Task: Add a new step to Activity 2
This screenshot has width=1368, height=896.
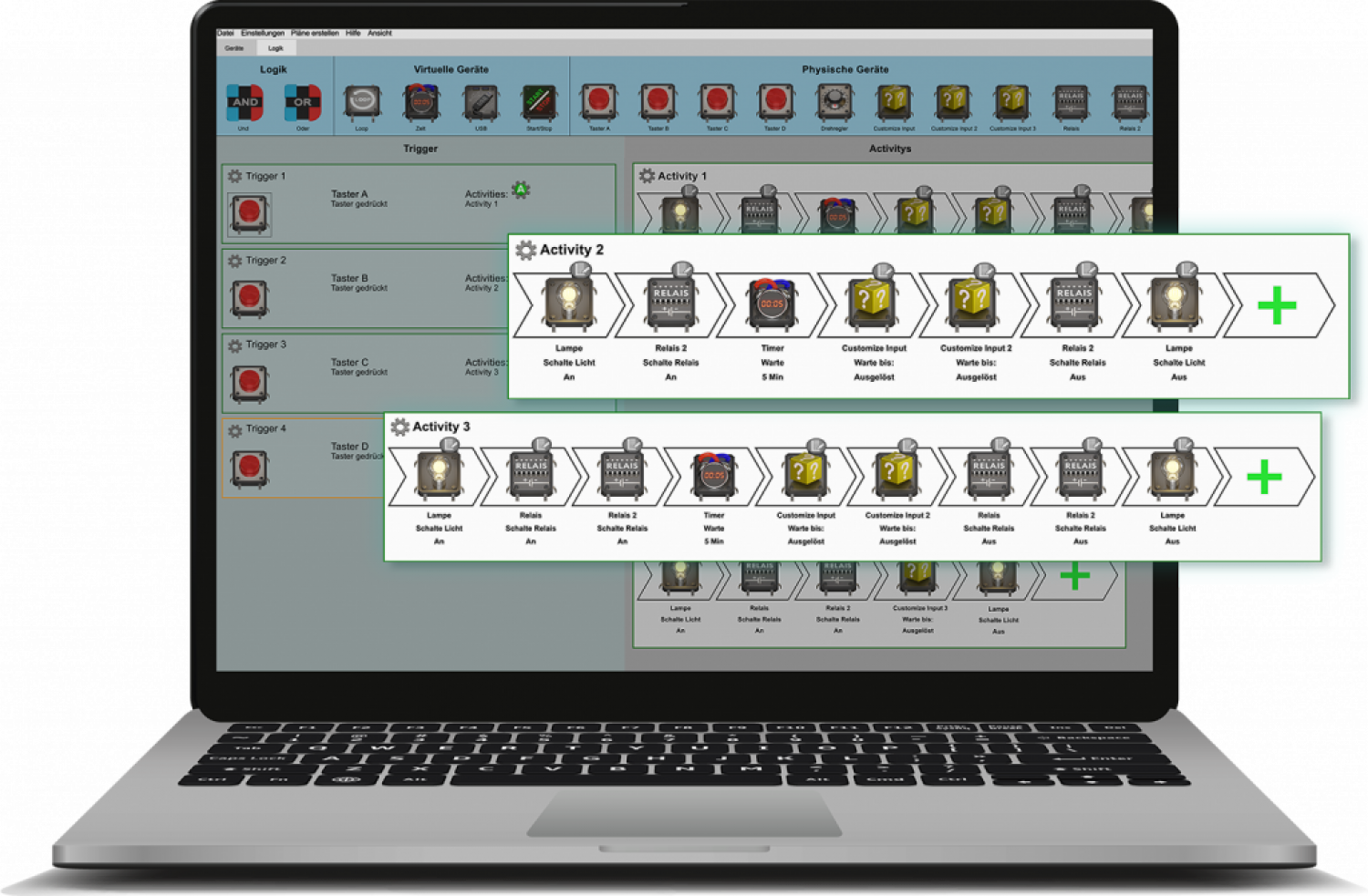Action: pyautogui.click(x=1277, y=305)
